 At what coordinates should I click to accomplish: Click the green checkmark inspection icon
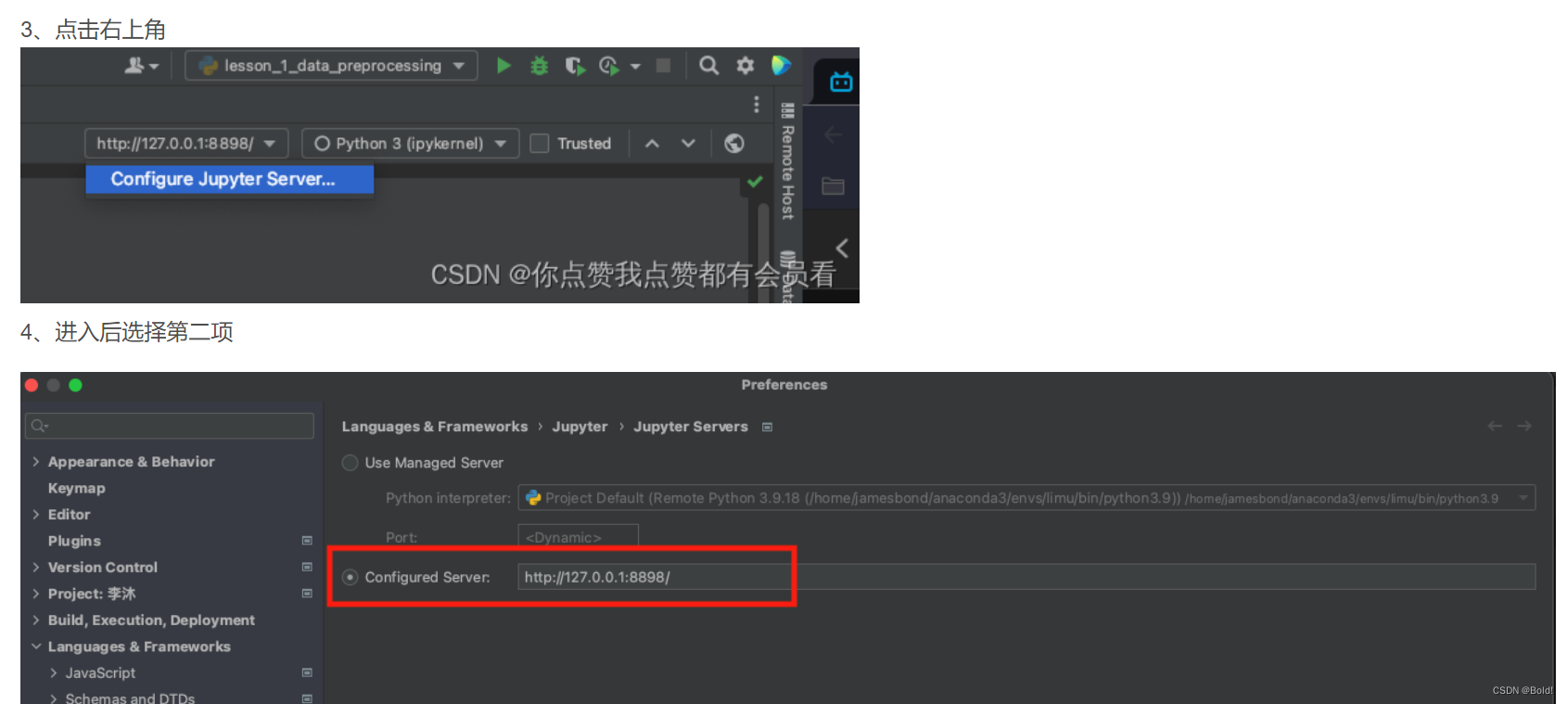[x=755, y=182]
